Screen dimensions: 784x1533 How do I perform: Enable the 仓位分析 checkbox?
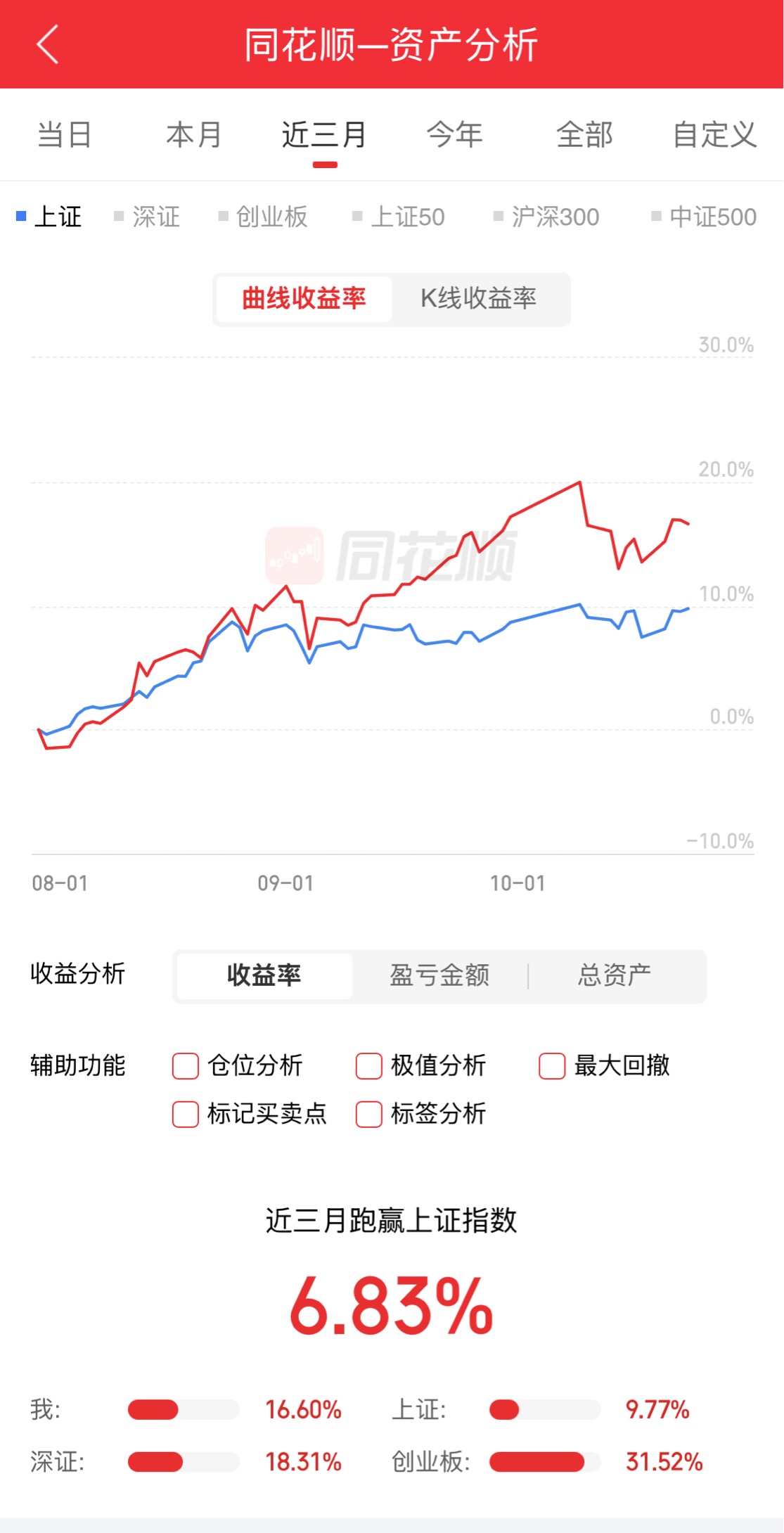[x=186, y=1065]
